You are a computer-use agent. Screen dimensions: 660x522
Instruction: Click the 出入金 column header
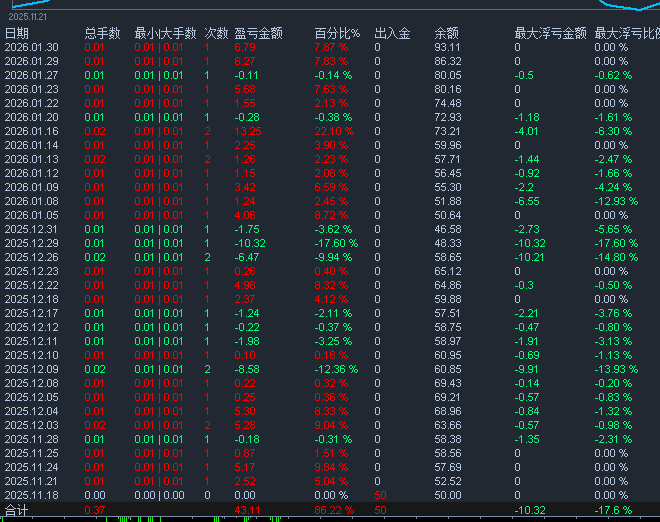point(392,33)
